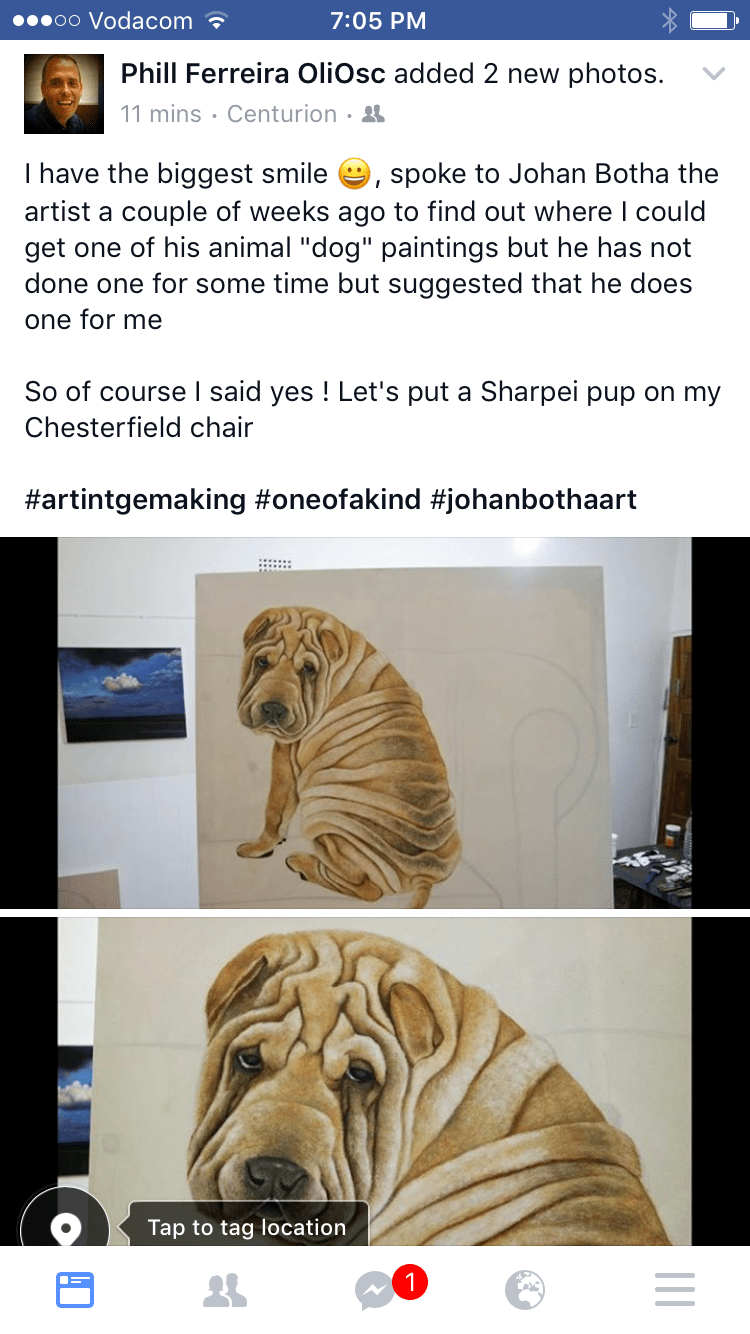Screen dimensions: 750x1334
Task: Open the News Feed tab icon
Action: (x=75, y=1289)
